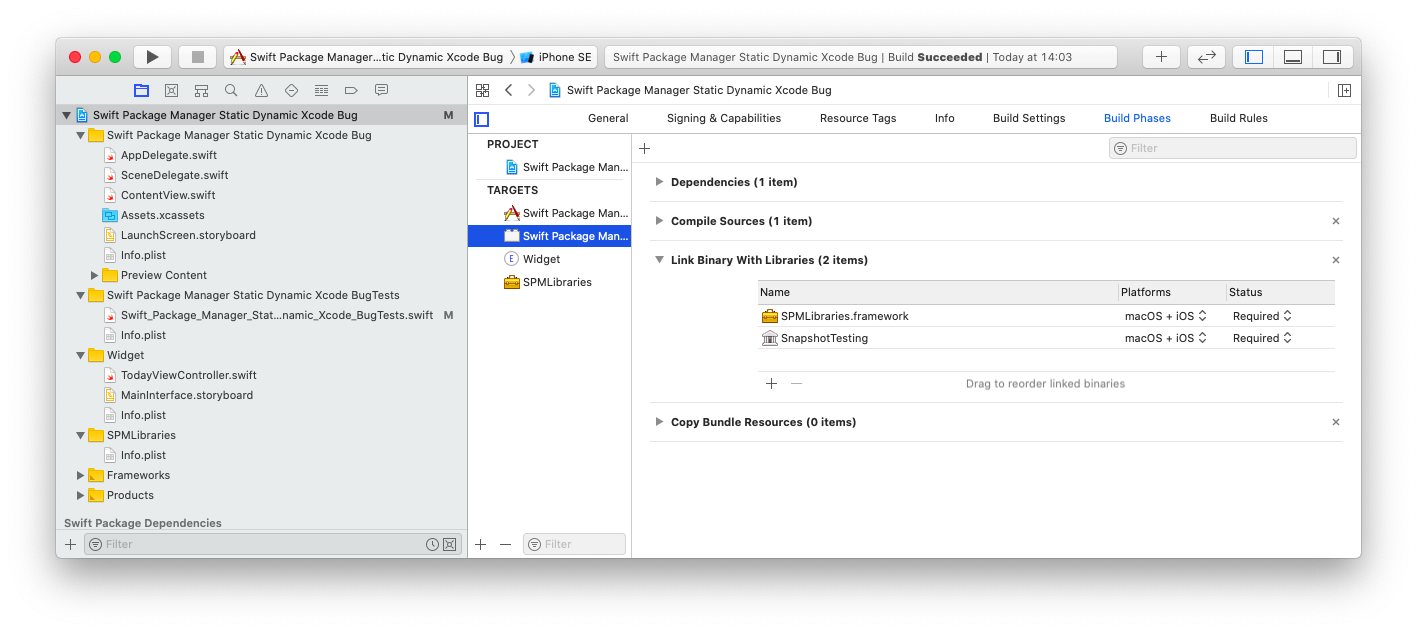Remove the selected target
Viewport: 1417px width, 632px height.
click(505, 544)
